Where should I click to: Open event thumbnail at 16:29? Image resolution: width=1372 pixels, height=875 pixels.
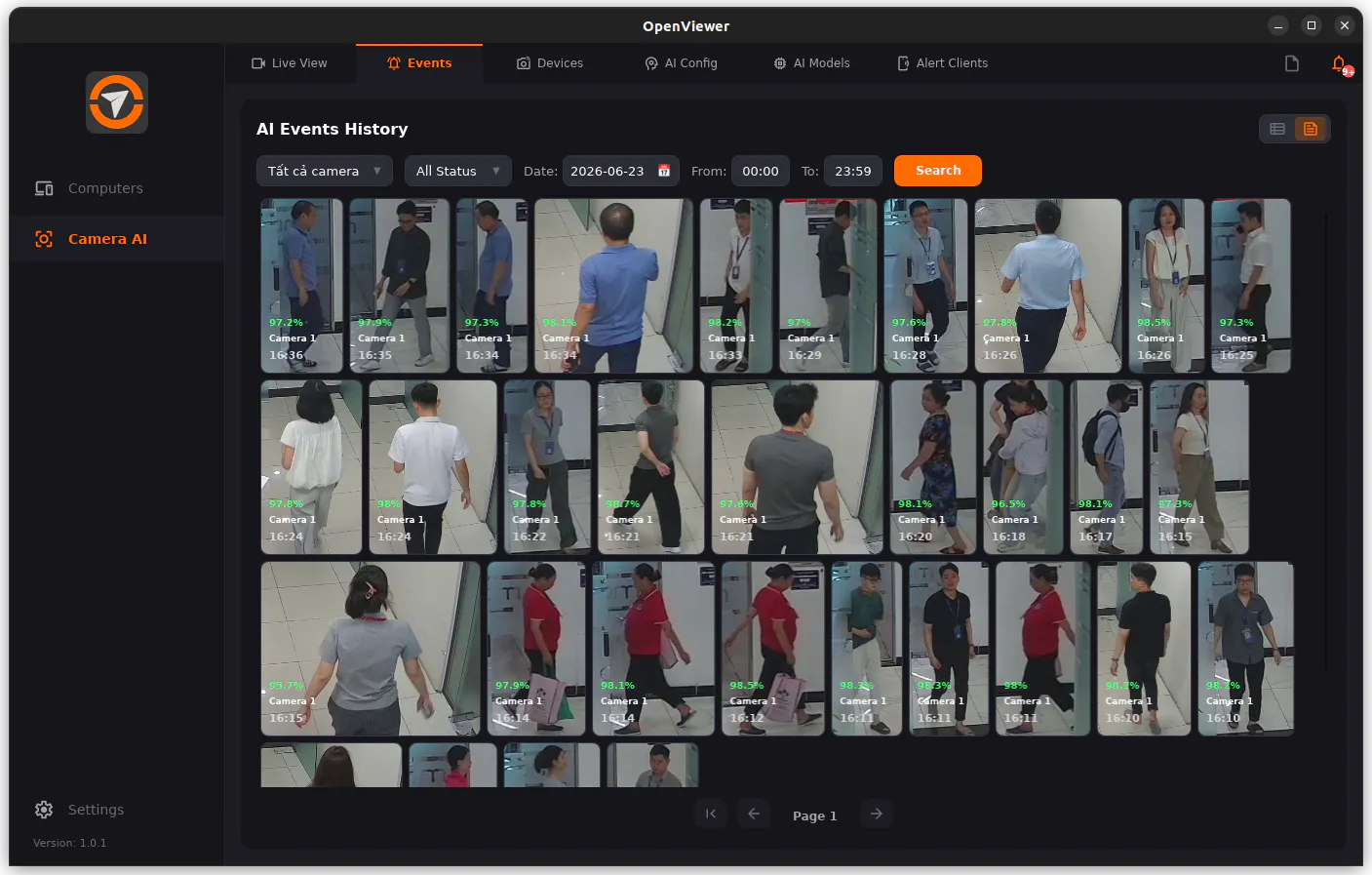[829, 286]
